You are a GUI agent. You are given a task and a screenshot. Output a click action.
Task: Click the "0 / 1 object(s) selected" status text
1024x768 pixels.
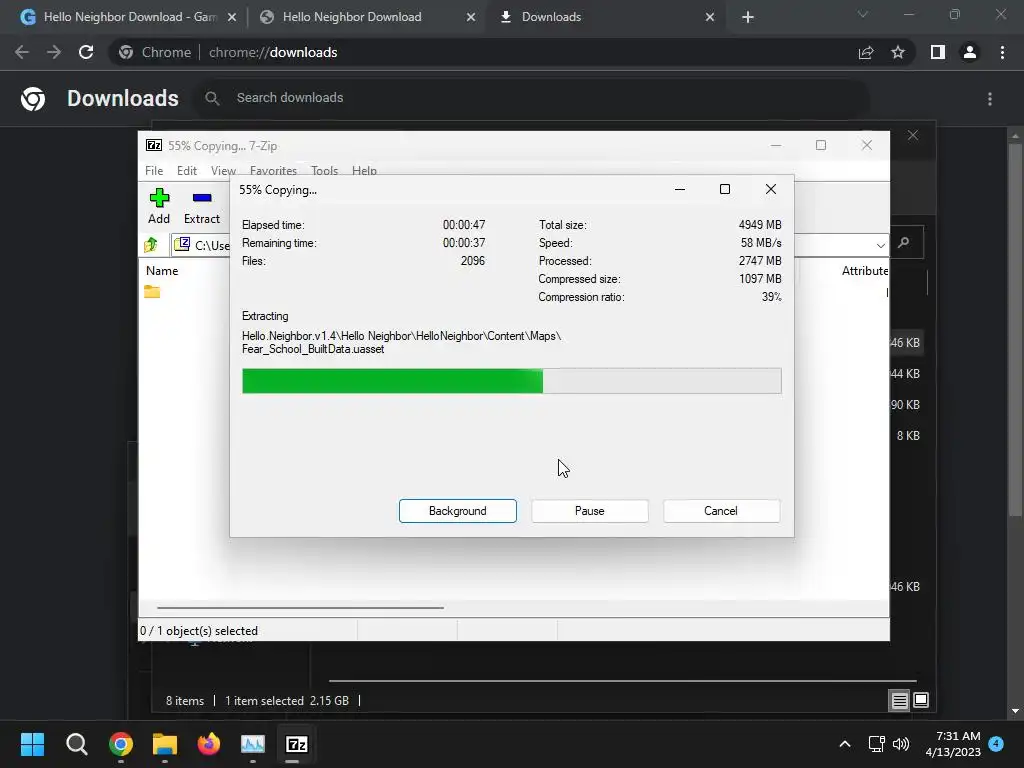(199, 631)
